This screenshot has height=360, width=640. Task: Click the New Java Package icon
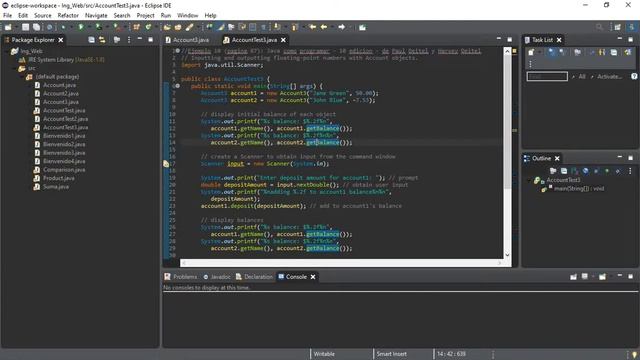pyautogui.click(x=136, y=27)
